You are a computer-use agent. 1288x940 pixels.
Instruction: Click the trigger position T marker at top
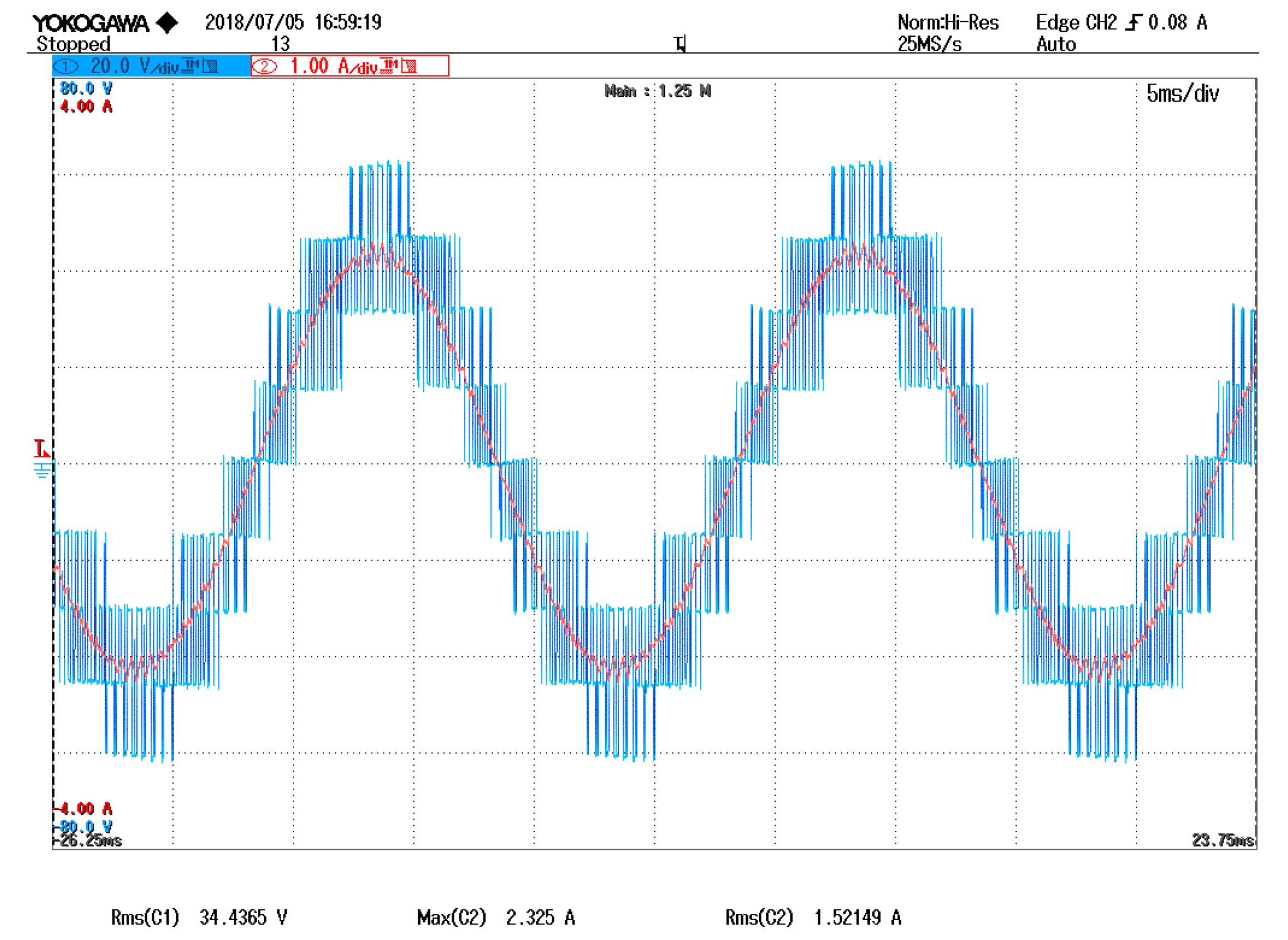click(x=680, y=44)
